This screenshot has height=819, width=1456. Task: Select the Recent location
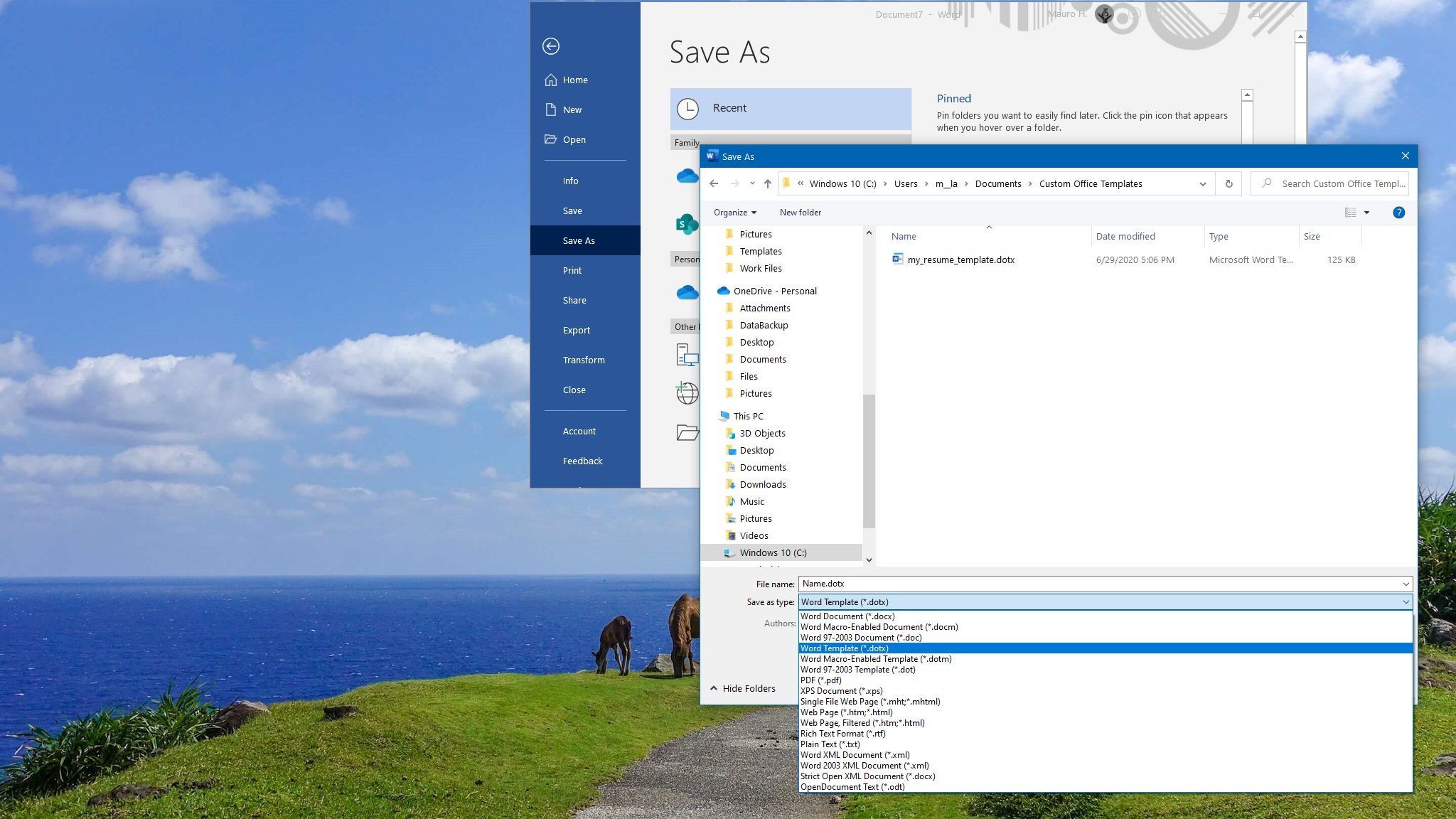point(791,109)
